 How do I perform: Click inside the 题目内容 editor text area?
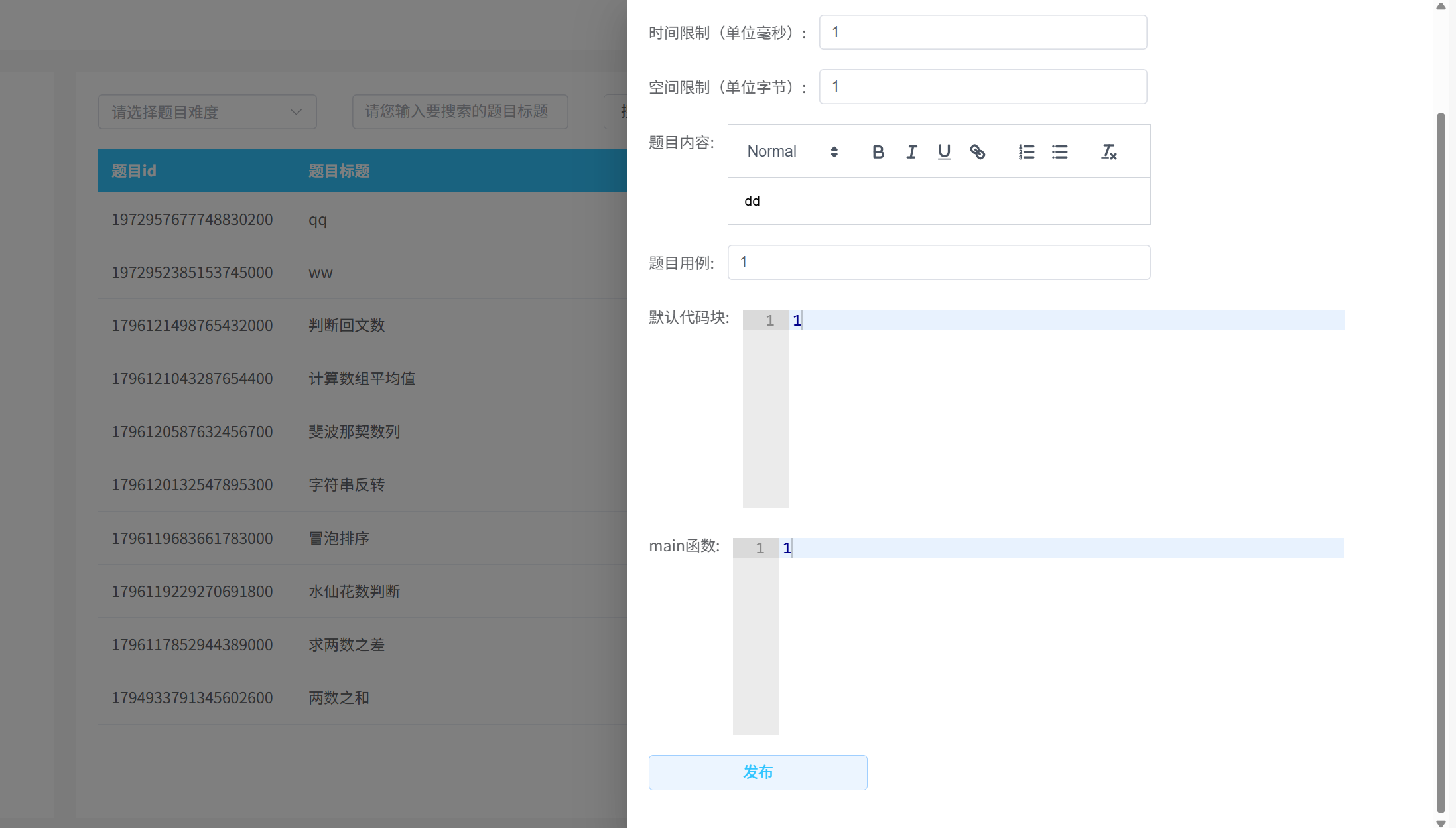[939, 201]
